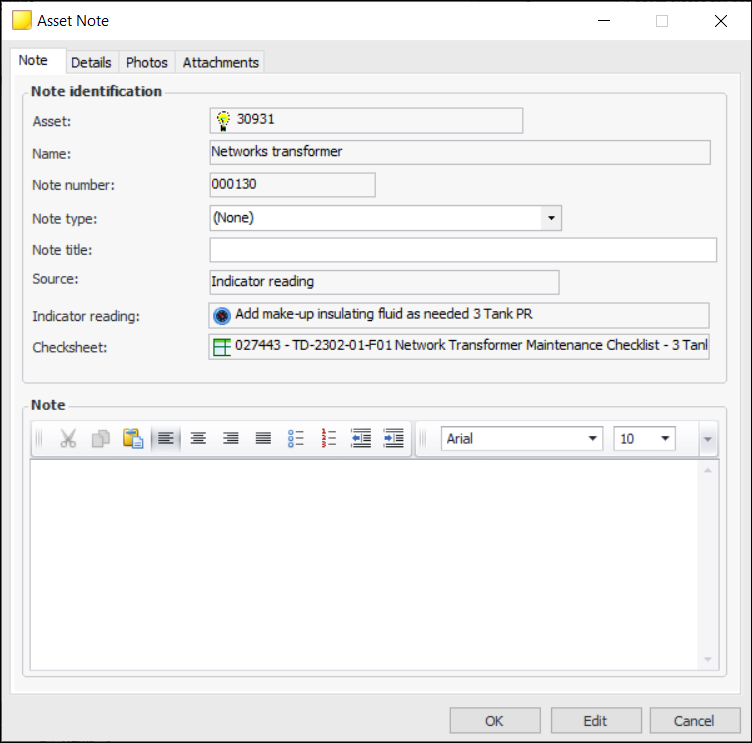752x743 pixels.
Task: Open the Arial font name dropdown
Action: click(593, 439)
